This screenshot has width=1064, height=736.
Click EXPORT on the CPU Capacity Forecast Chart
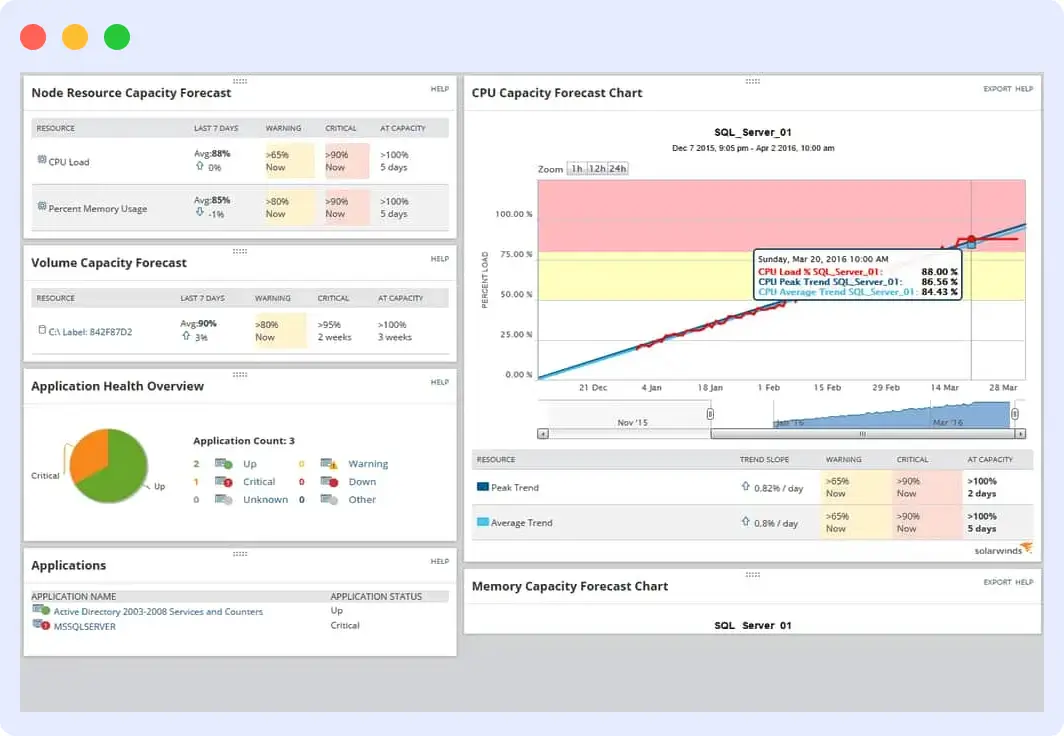998,89
